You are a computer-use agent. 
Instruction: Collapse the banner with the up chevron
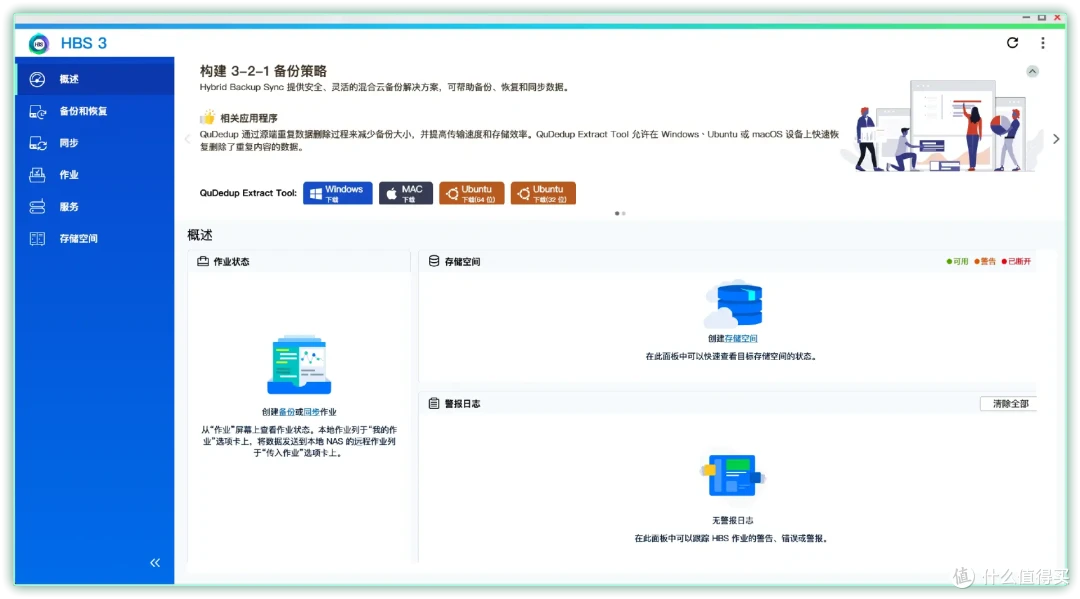coord(1032,72)
